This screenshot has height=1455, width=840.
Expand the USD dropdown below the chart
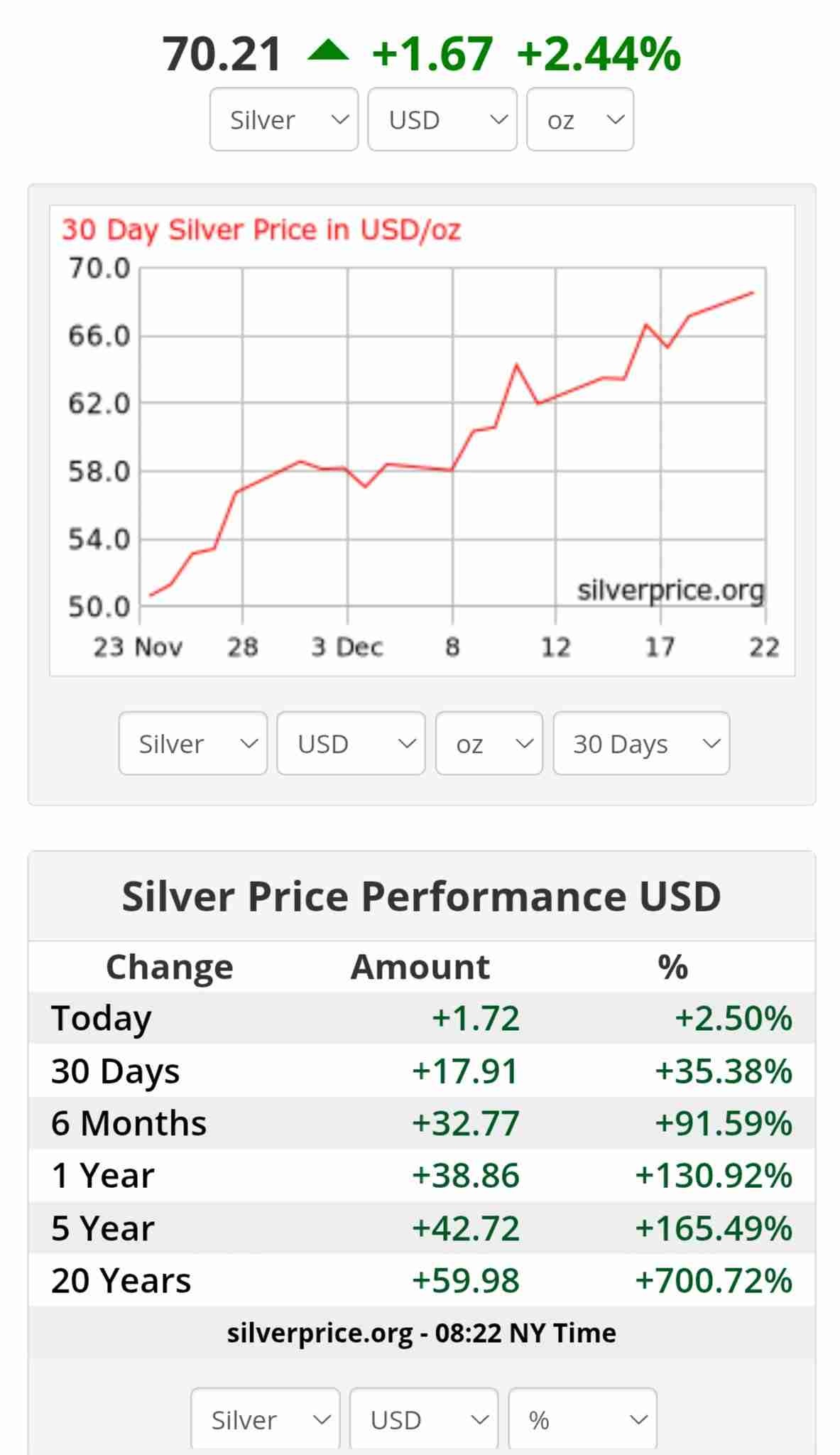coord(351,743)
